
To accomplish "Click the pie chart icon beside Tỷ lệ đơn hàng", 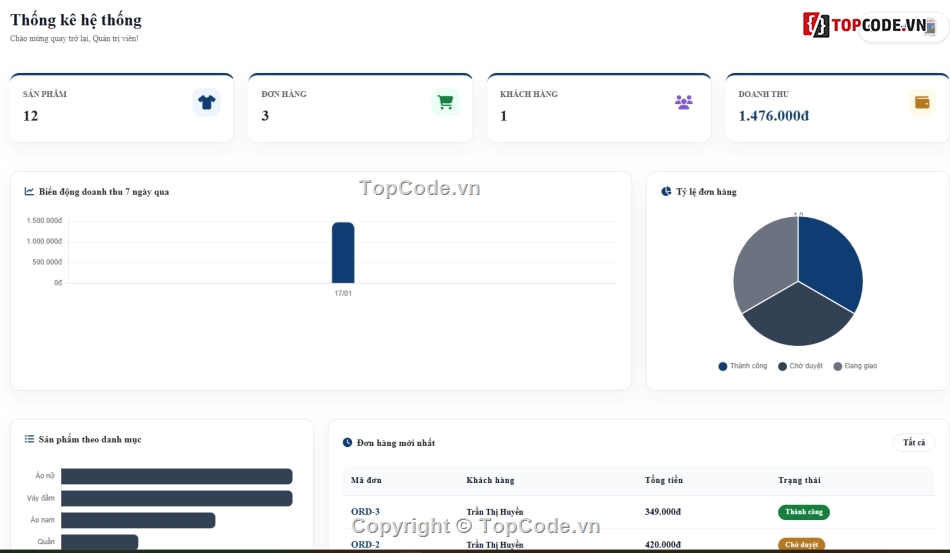I will click(x=666, y=191).
